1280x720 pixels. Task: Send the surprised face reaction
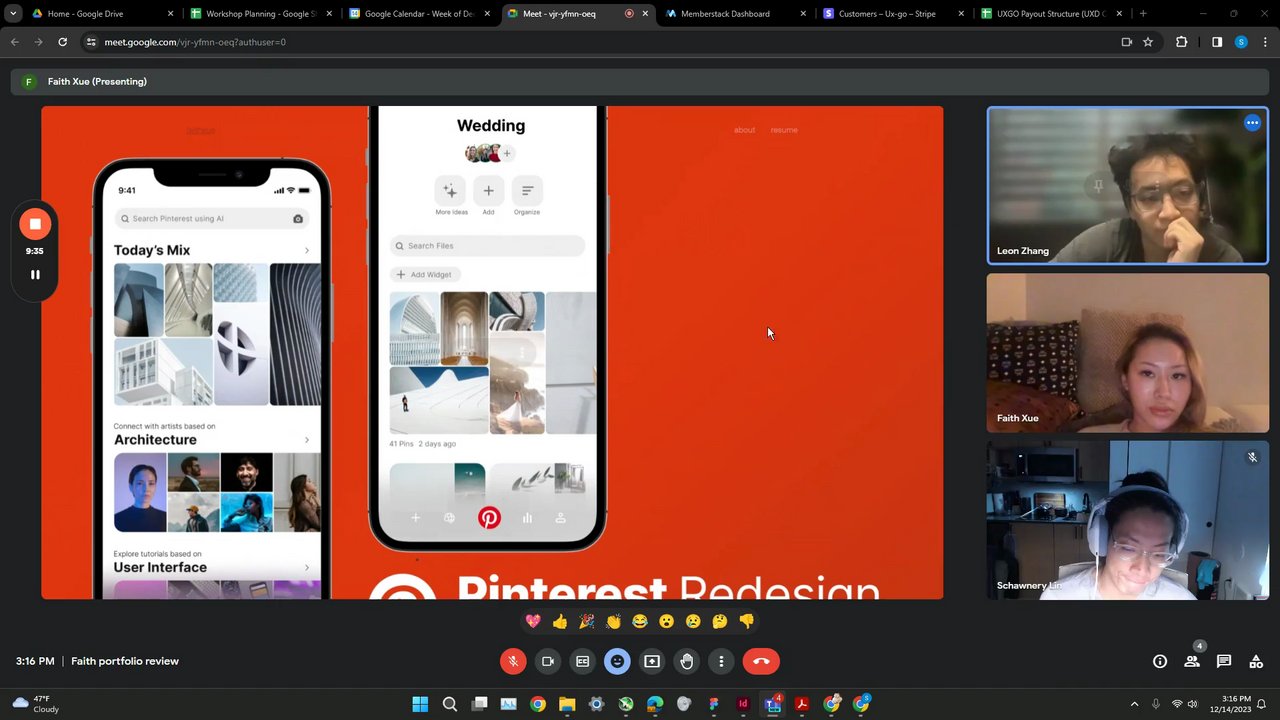666,621
